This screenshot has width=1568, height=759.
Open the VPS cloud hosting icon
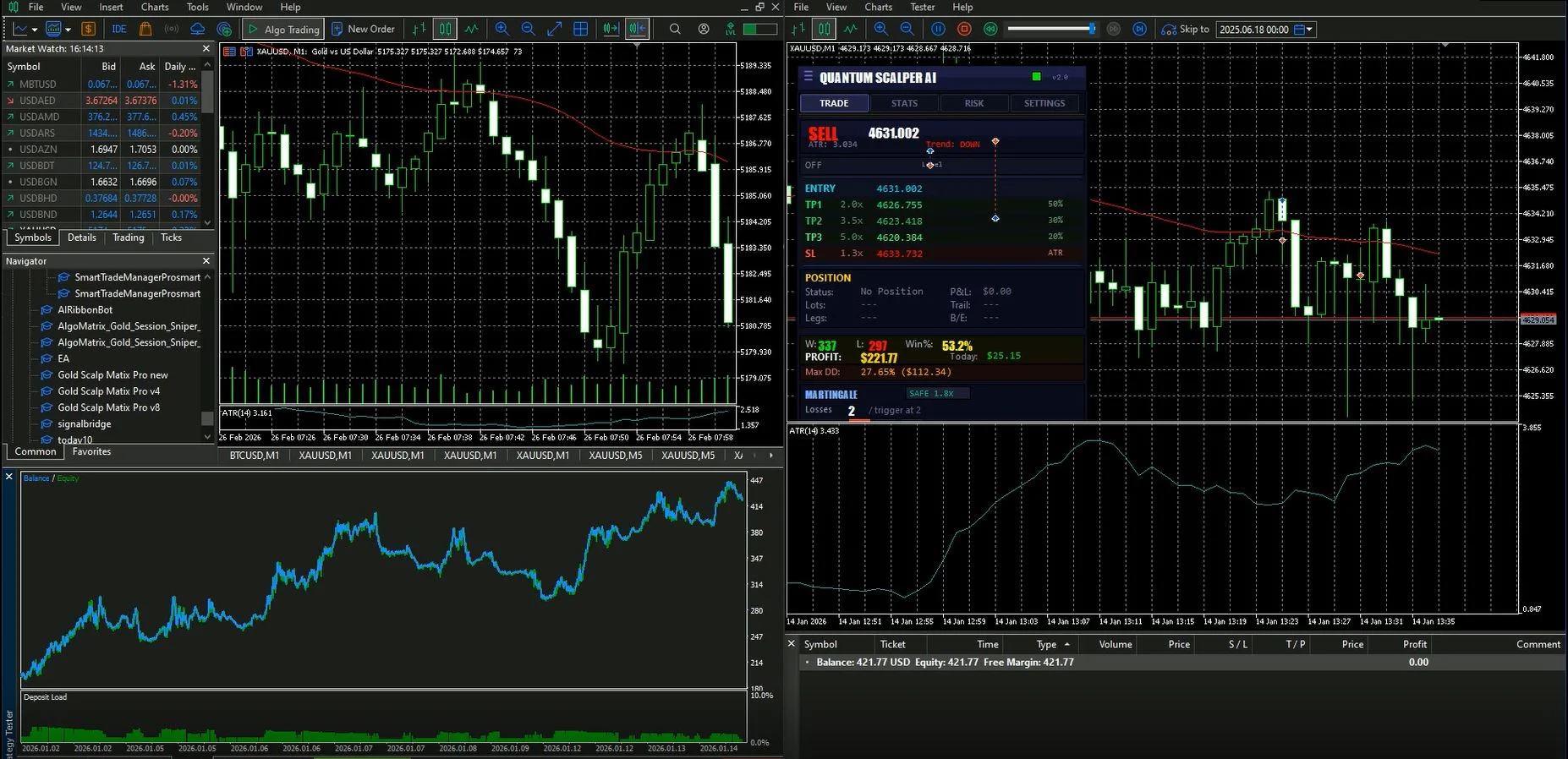(x=197, y=29)
